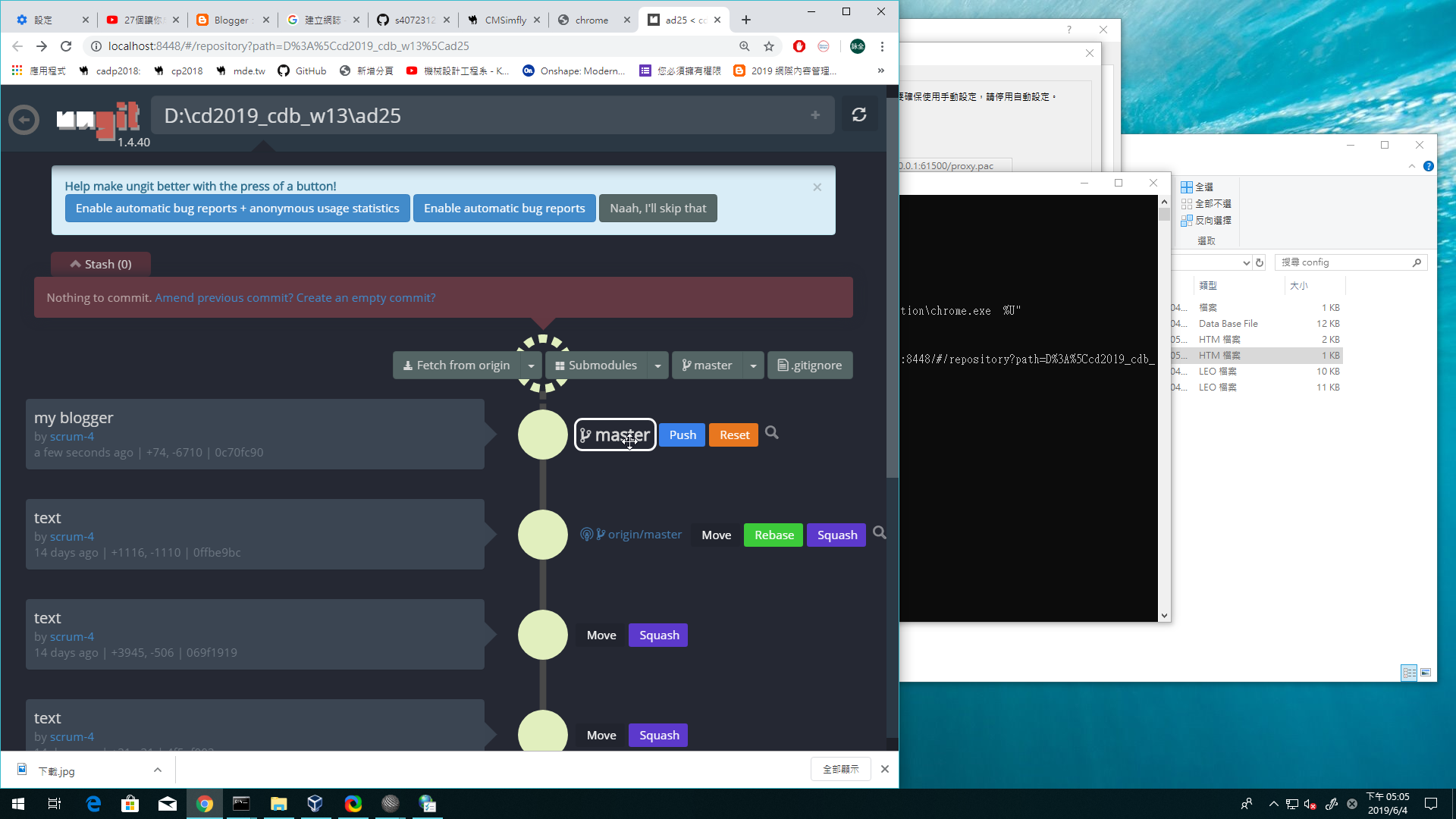
Task: Push the master branch
Action: [682, 435]
